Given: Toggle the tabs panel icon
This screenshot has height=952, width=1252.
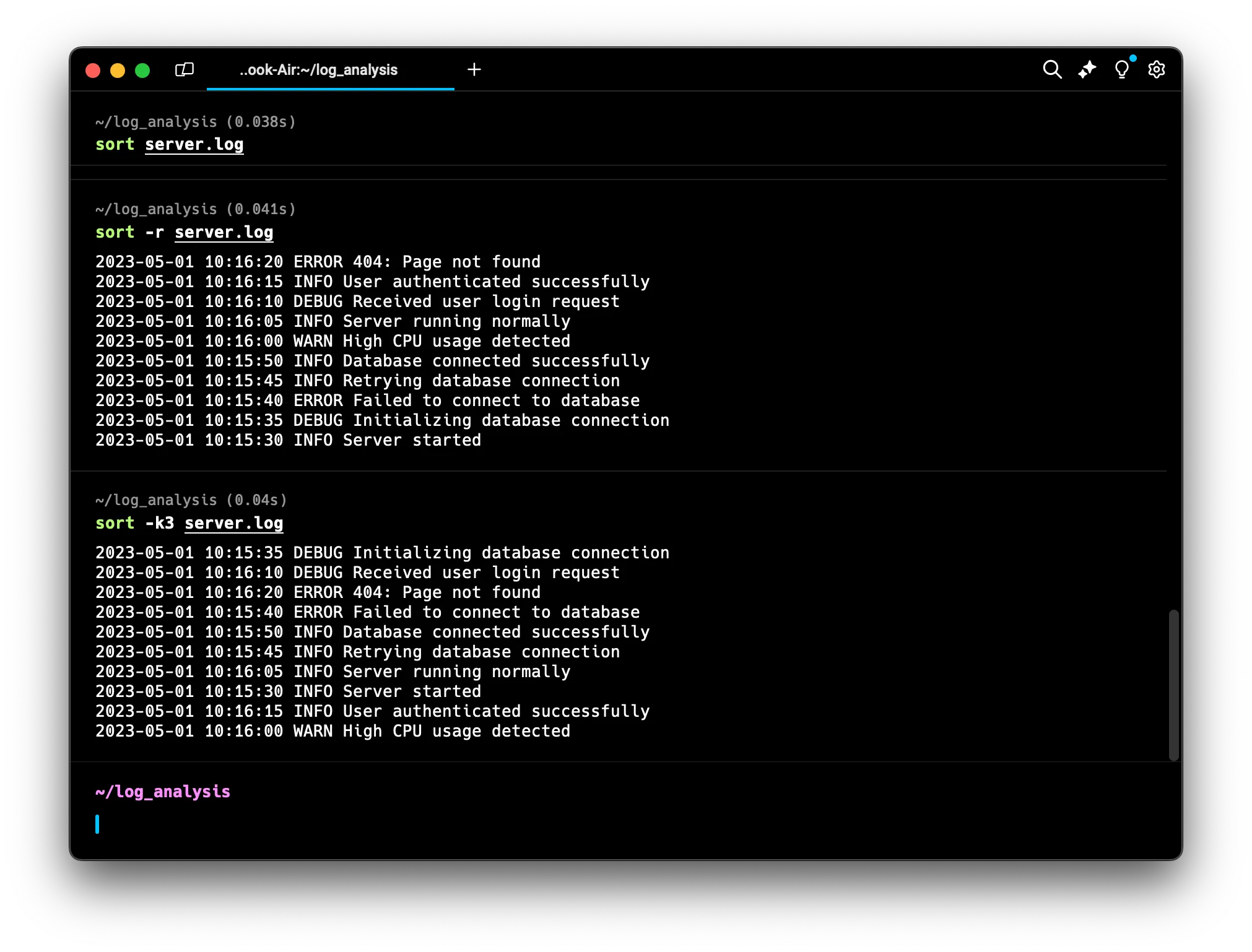Looking at the screenshot, I should coord(185,69).
